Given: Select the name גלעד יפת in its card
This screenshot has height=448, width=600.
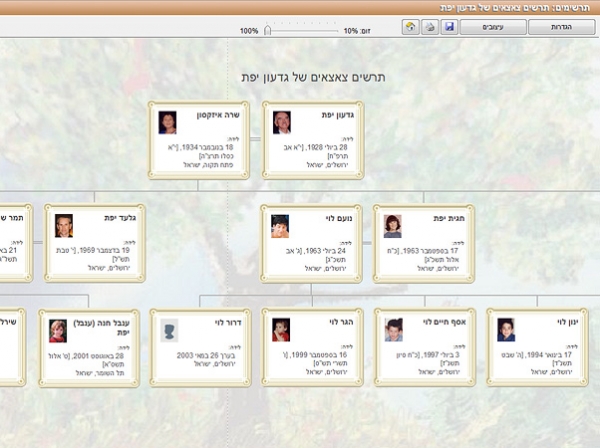Looking at the screenshot, I should 120,218.
